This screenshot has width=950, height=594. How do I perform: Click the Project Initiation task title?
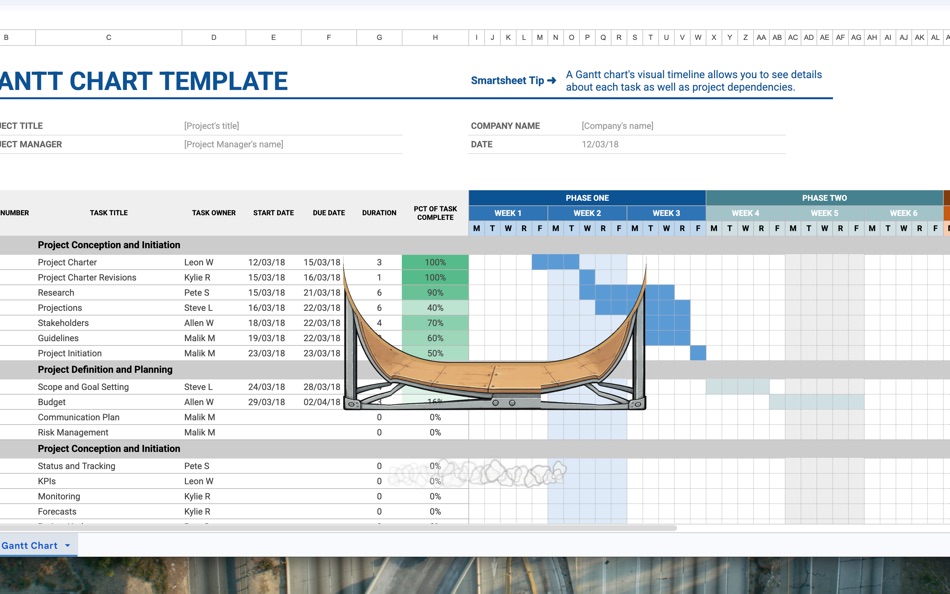coord(70,353)
